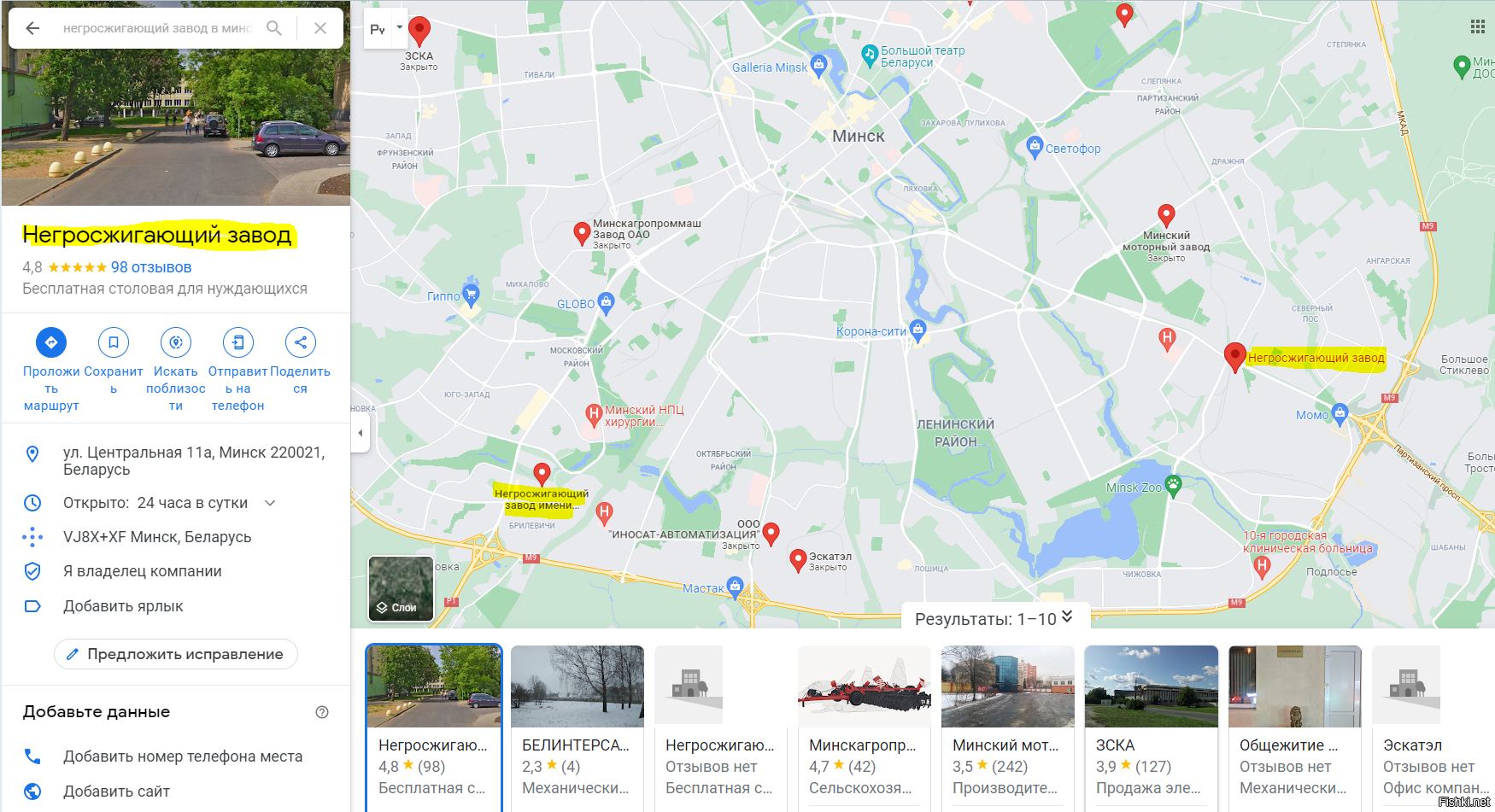This screenshot has width=1495, height=812.
Task: Clear search with the X icon
Action: click(x=320, y=28)
